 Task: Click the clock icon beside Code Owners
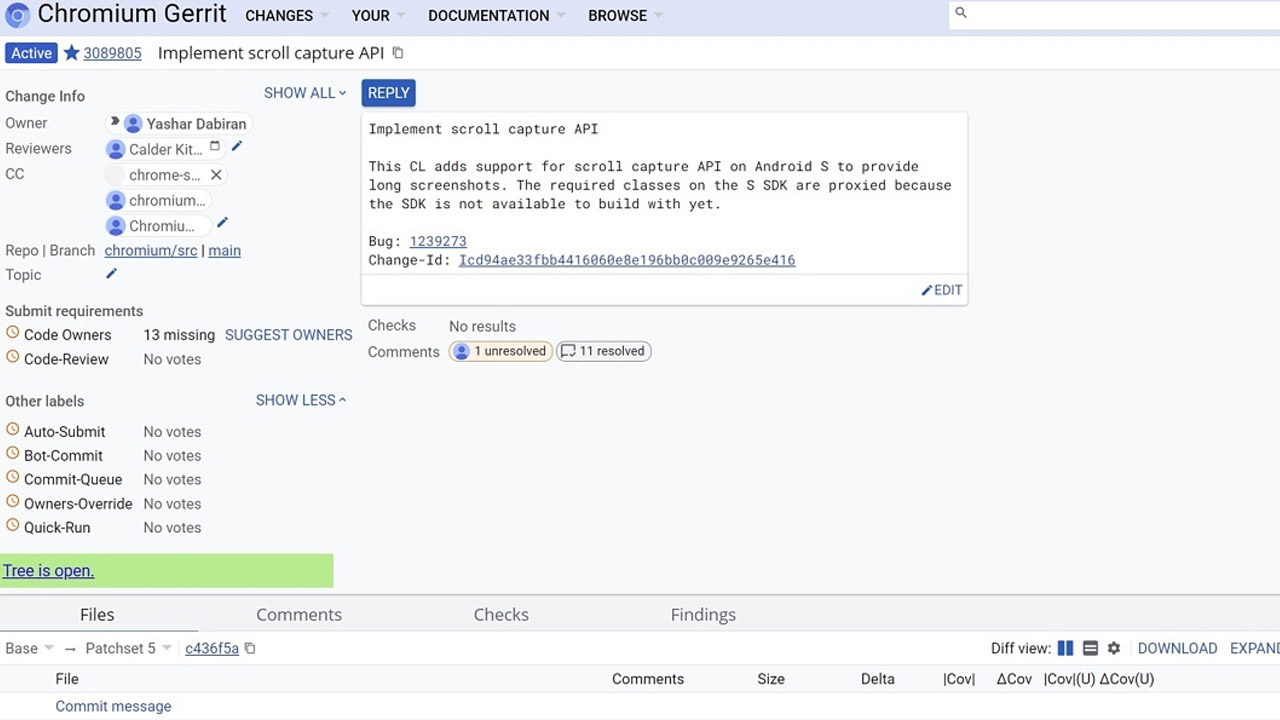pyautogui.click(x=13, y=333)
